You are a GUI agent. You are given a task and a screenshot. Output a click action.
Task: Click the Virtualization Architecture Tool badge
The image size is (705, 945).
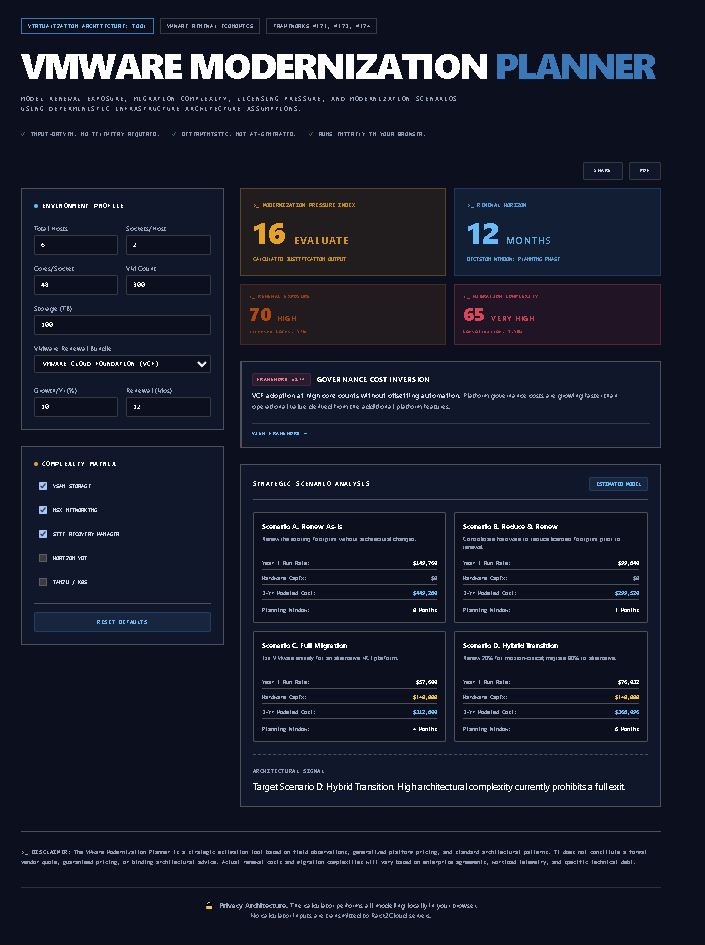pyautogui.click(x=87, y=26)
